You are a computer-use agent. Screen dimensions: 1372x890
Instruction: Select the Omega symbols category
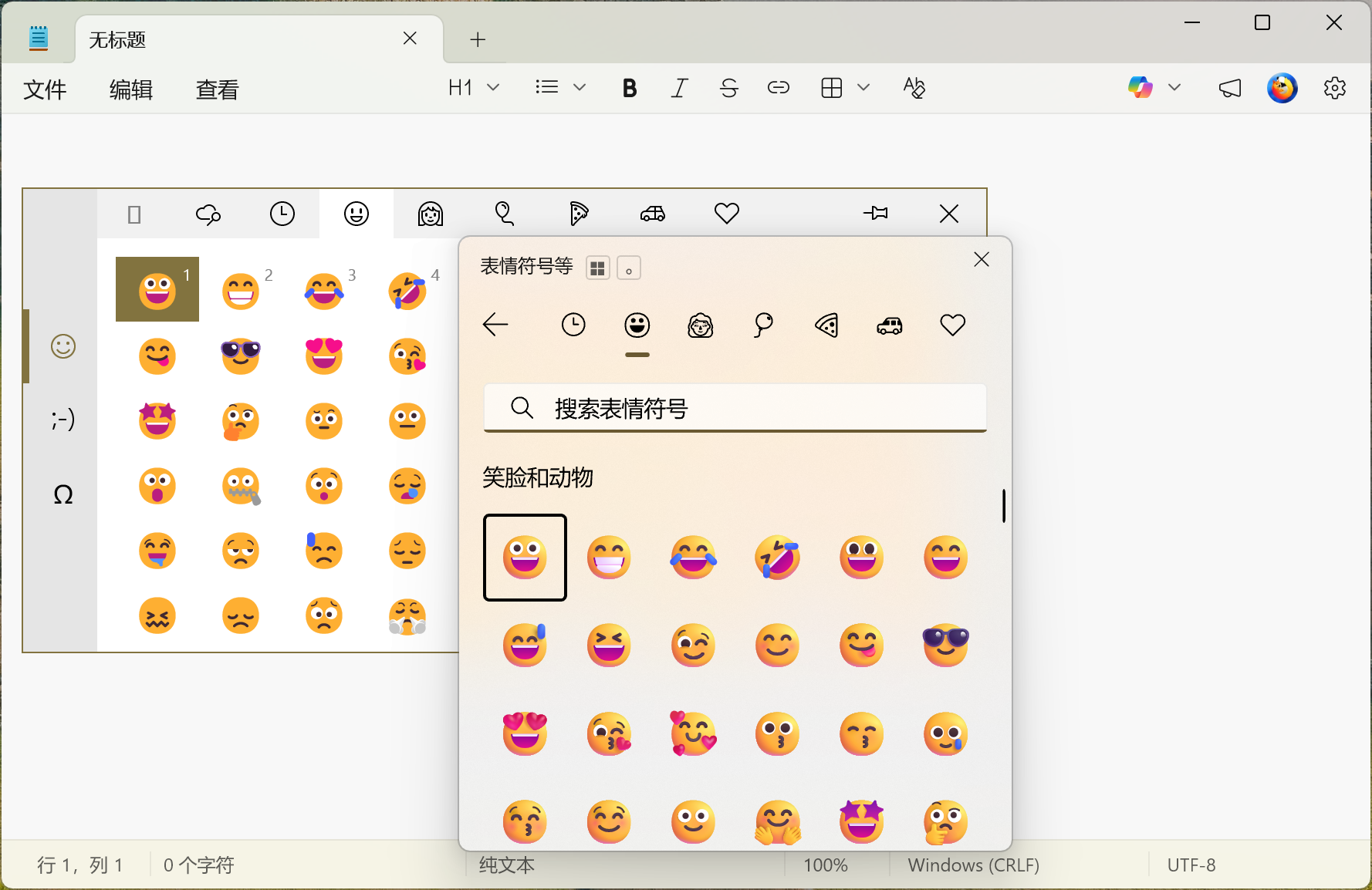[x=63, y=494]
